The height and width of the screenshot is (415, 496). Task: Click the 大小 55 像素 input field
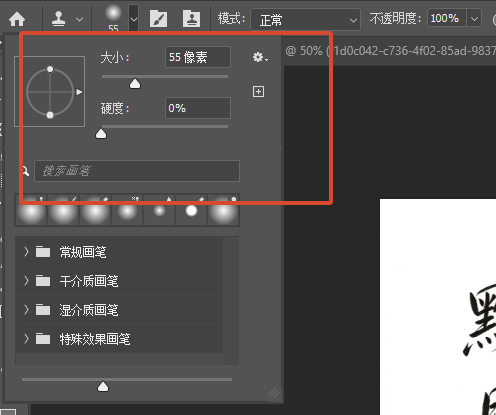pyautogui.click(x=198, y=57)
